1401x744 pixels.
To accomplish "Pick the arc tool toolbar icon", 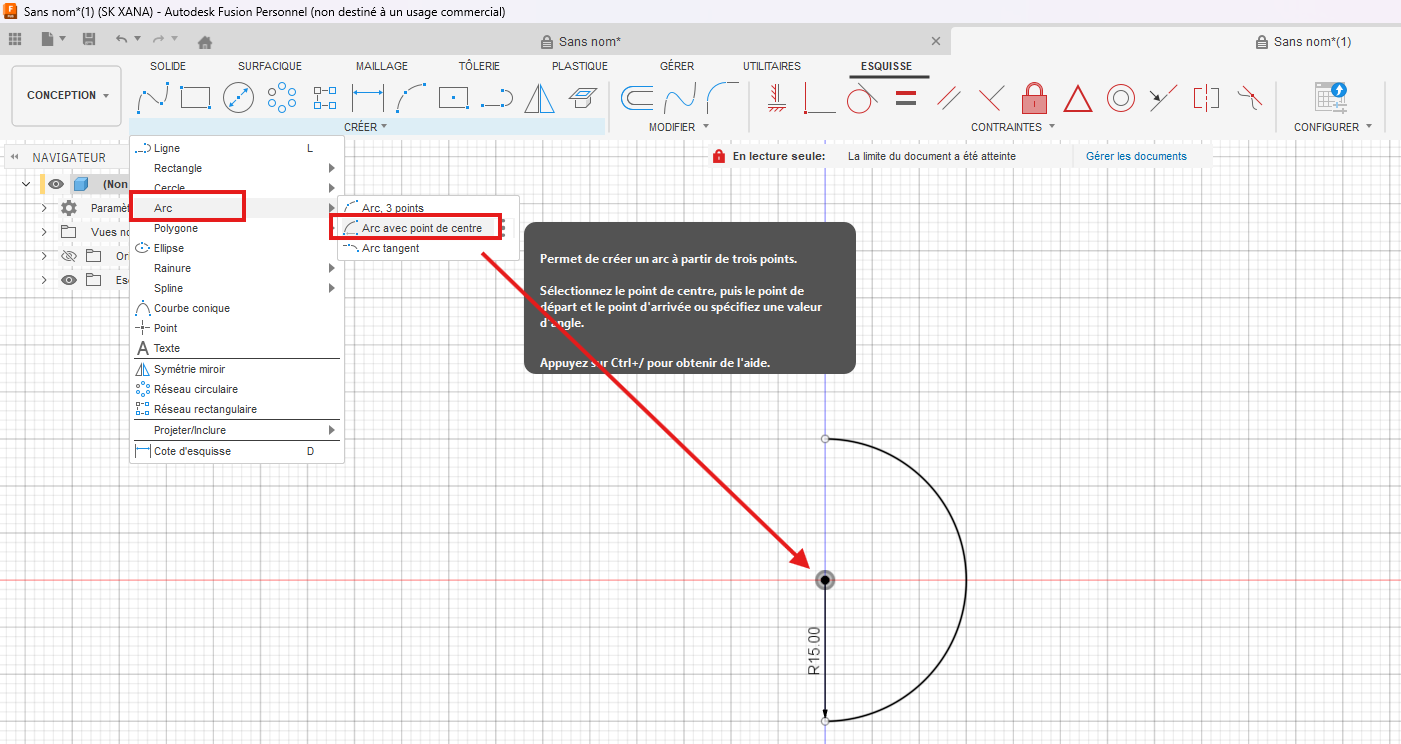I will tap(411, 98).
